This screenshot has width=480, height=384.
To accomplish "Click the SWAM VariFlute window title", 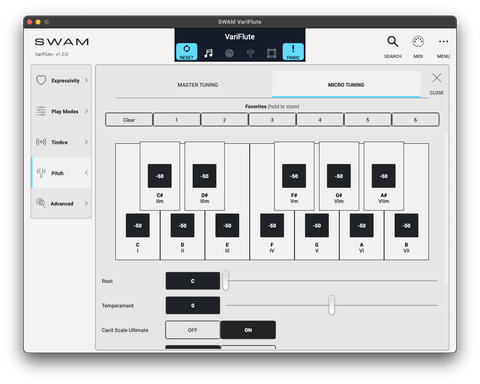I will pos(240,22).
